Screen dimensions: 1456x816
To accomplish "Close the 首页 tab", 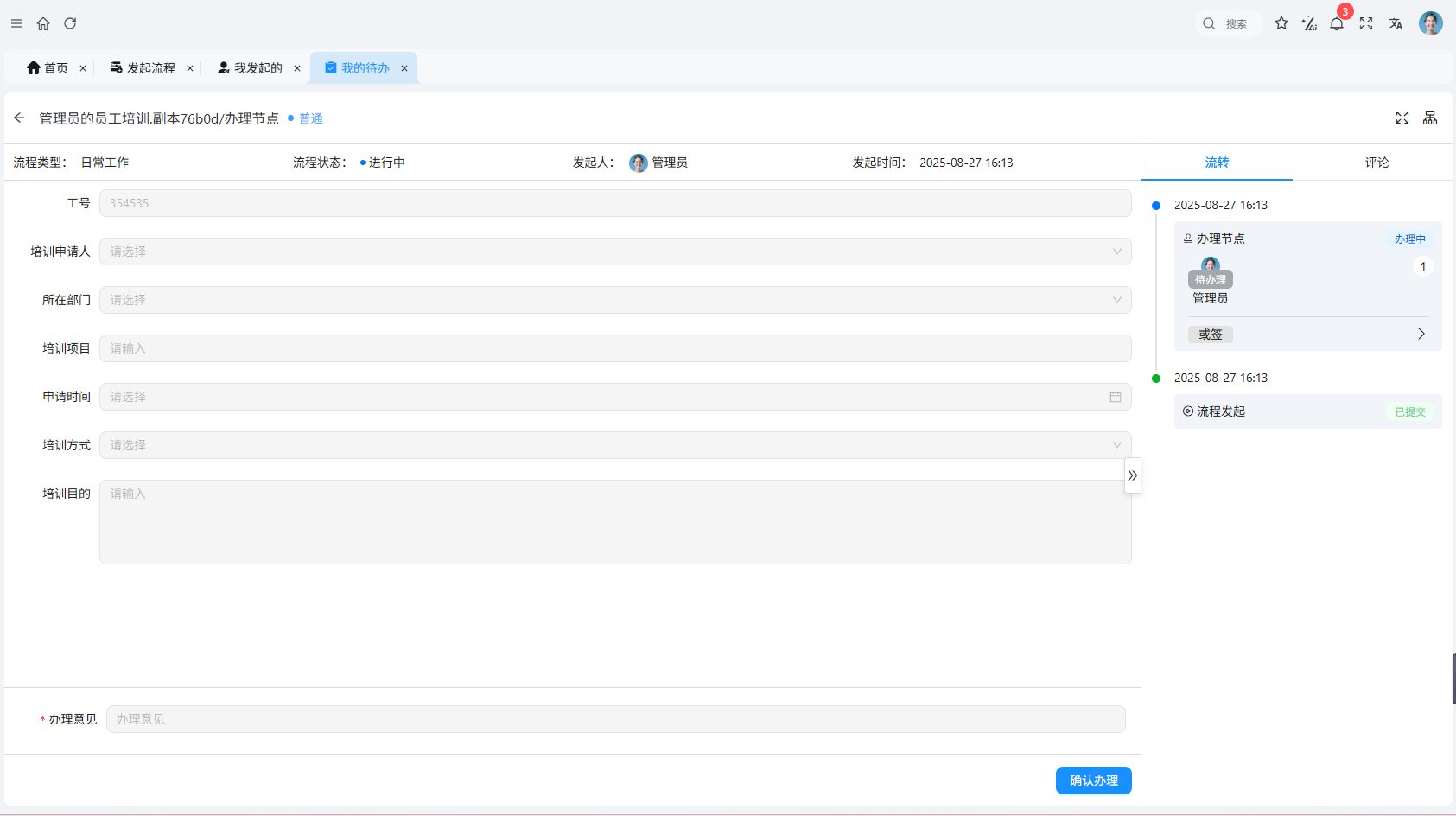I will [83, 68].
